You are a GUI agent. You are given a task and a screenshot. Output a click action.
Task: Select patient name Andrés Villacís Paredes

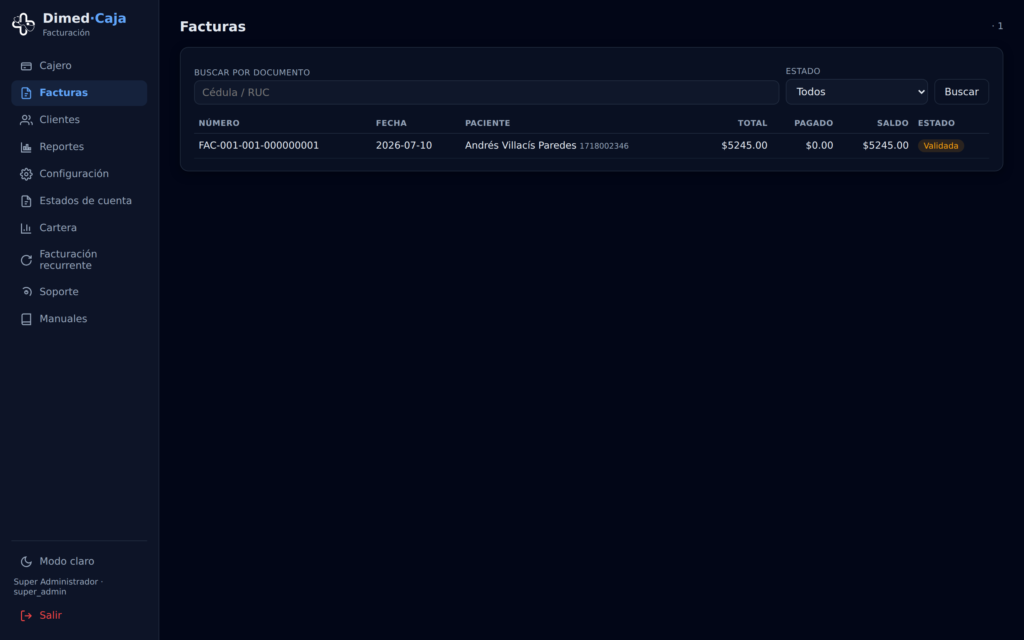(x=520, y=145)
